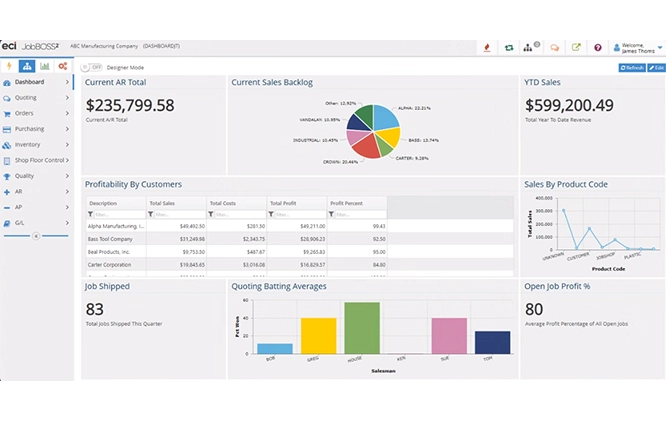
Task: Open the organization hierarchy icon in header
Action: 528,48
